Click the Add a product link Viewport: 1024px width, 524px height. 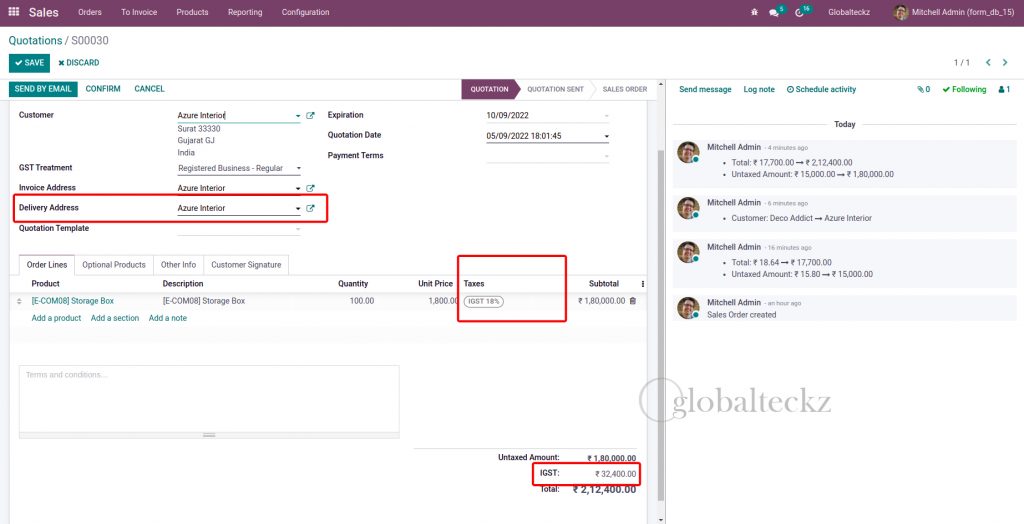[56, 318]
